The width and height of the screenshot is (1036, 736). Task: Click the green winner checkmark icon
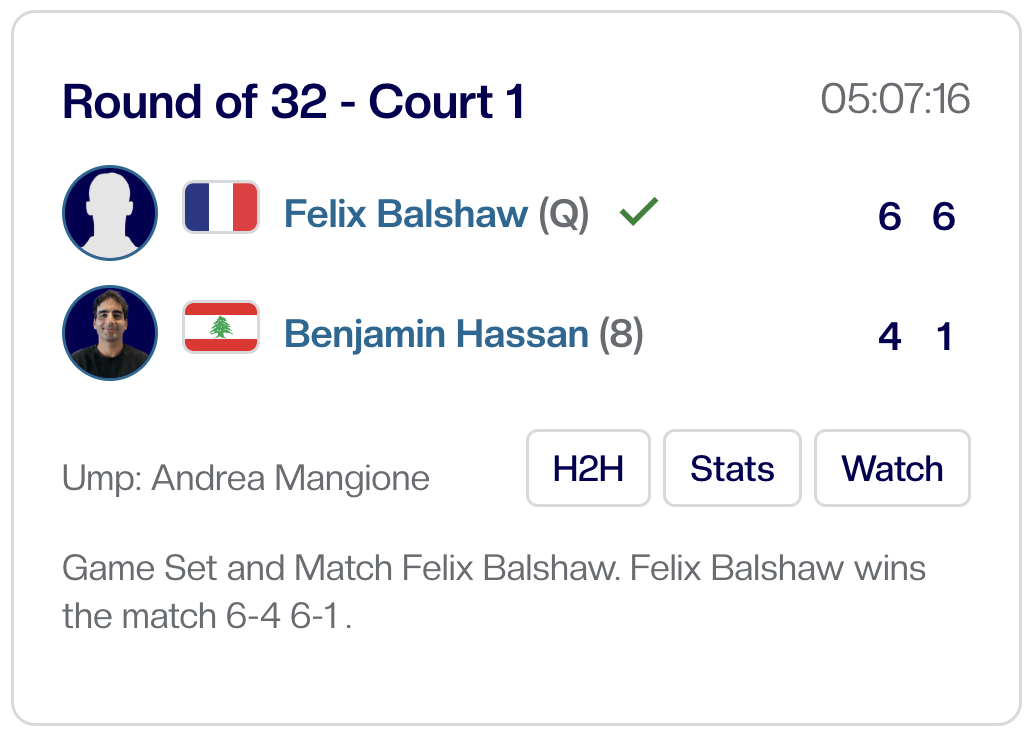click(x=638, y=211)
